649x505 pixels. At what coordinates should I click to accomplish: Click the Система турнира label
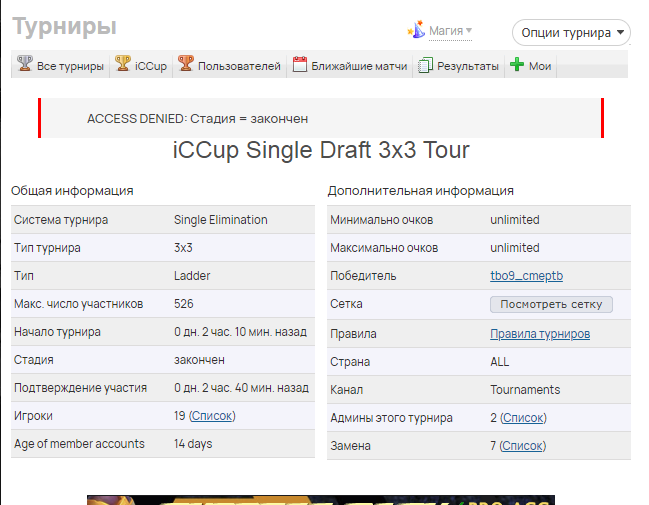click(x=61, y=220)
